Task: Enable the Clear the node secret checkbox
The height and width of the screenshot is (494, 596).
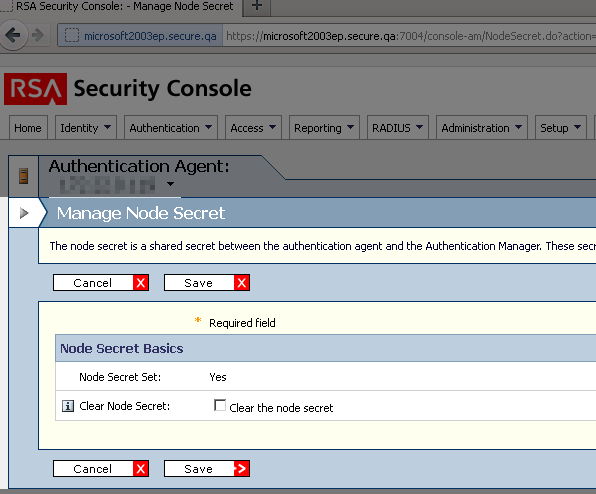Action: point(220,405)
